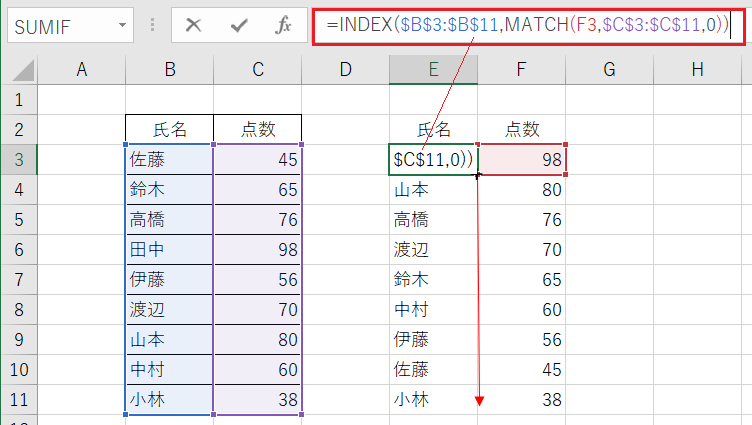Viewport: 752px width, 425px height.
Task: Click empty cell D7
Action: click(345, 280)
